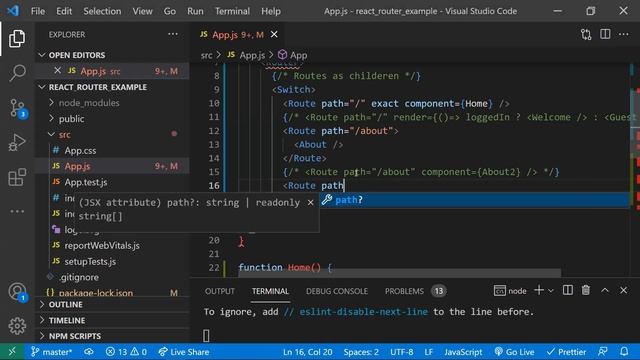The image size is (640, 360).
Task: Open editor more actions ellipsis
Action: point(624,34)
